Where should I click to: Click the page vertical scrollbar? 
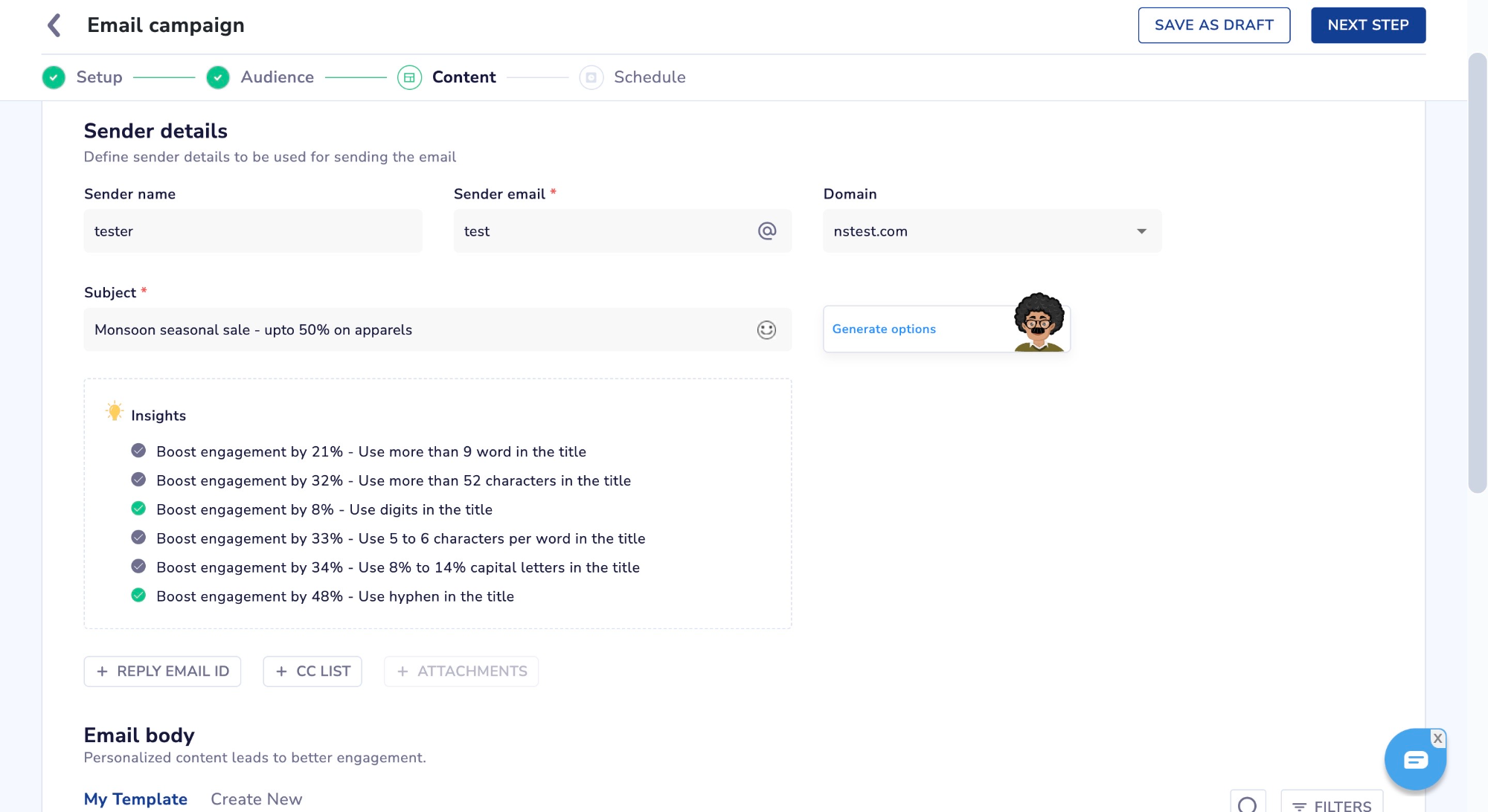[x=1477, y=272]
